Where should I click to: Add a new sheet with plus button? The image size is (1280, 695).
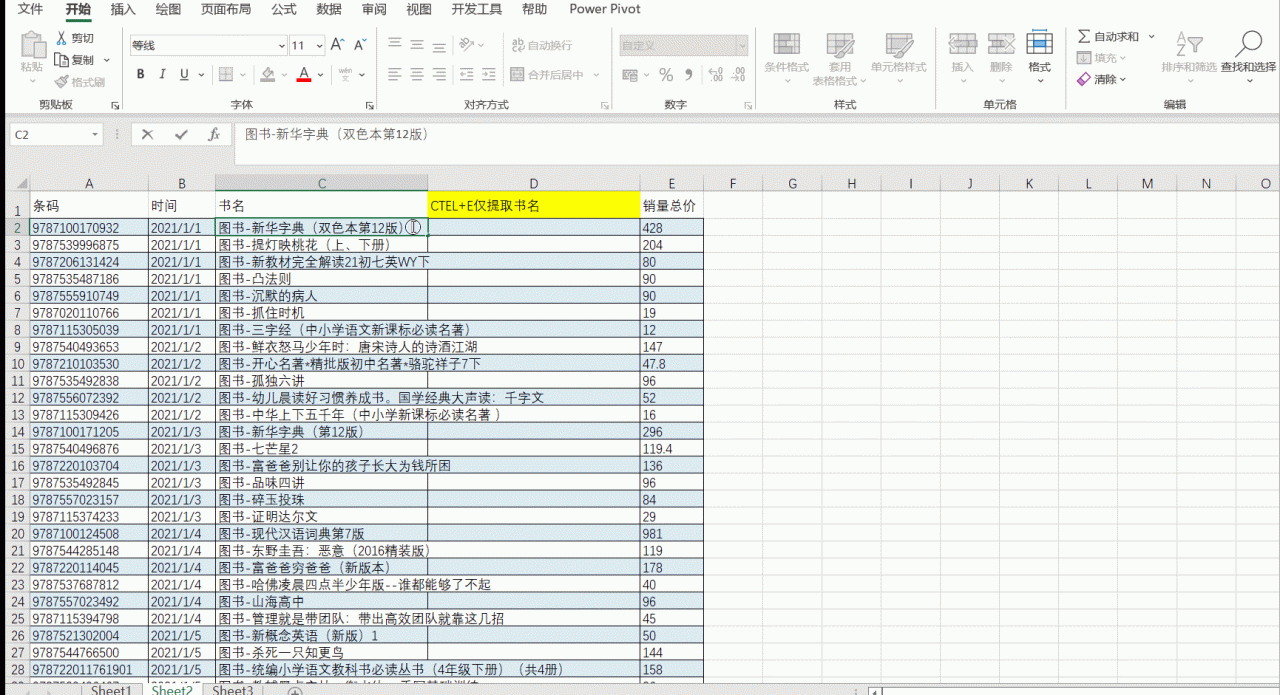(x=296, y=691)
